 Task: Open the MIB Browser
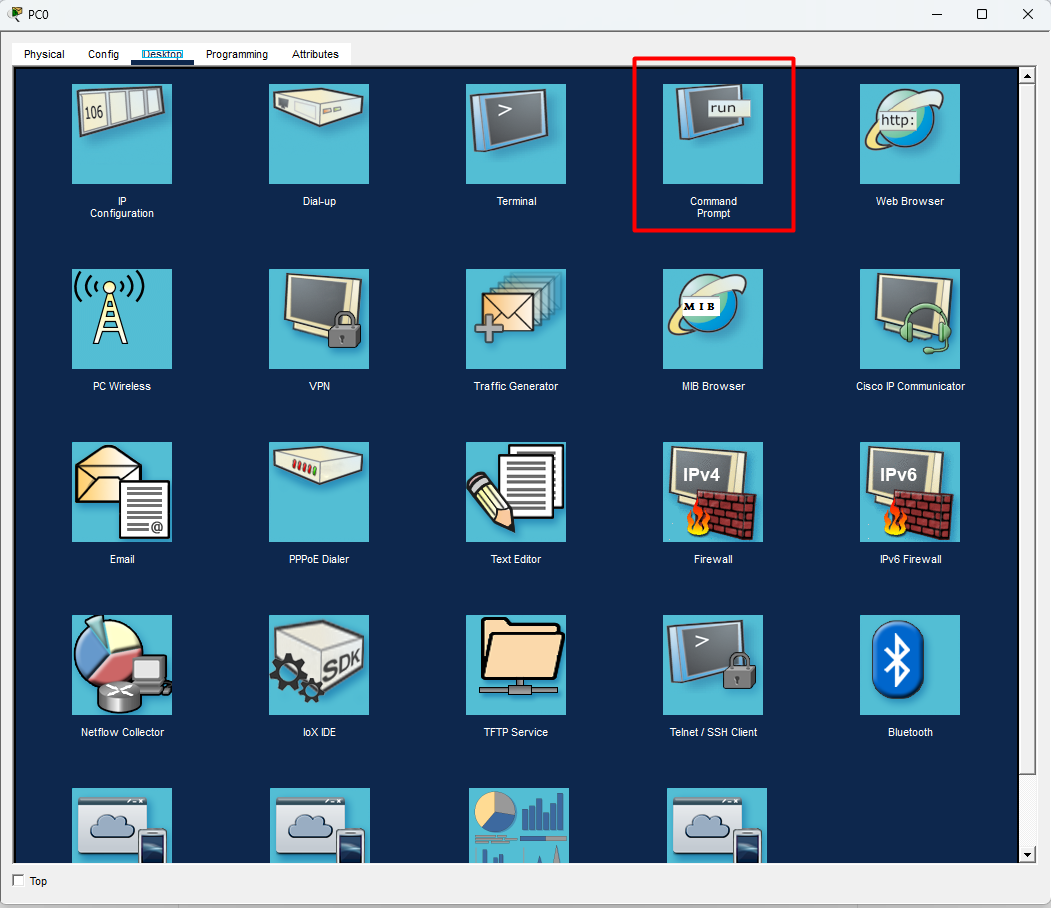[x=713, y=319]
